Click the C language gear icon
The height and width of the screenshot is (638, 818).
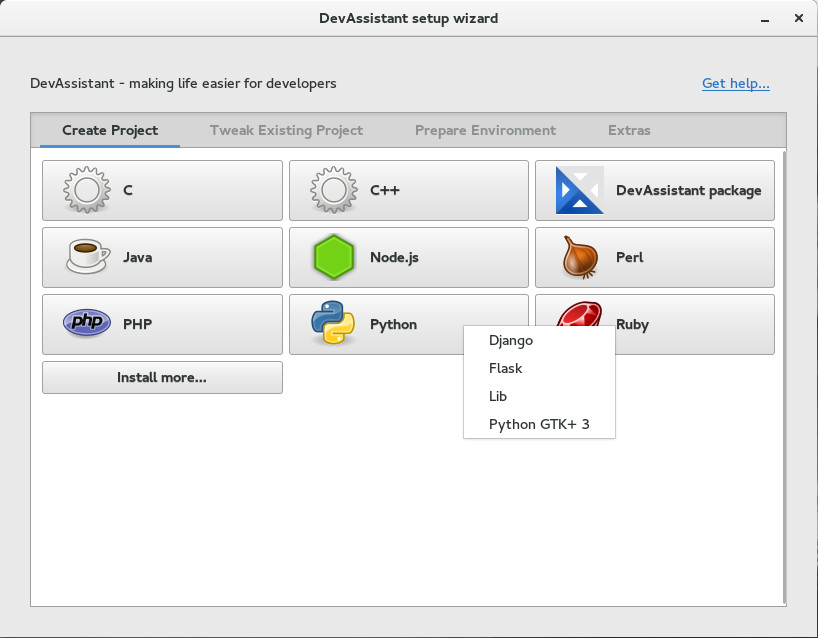(x=87, y=190)
